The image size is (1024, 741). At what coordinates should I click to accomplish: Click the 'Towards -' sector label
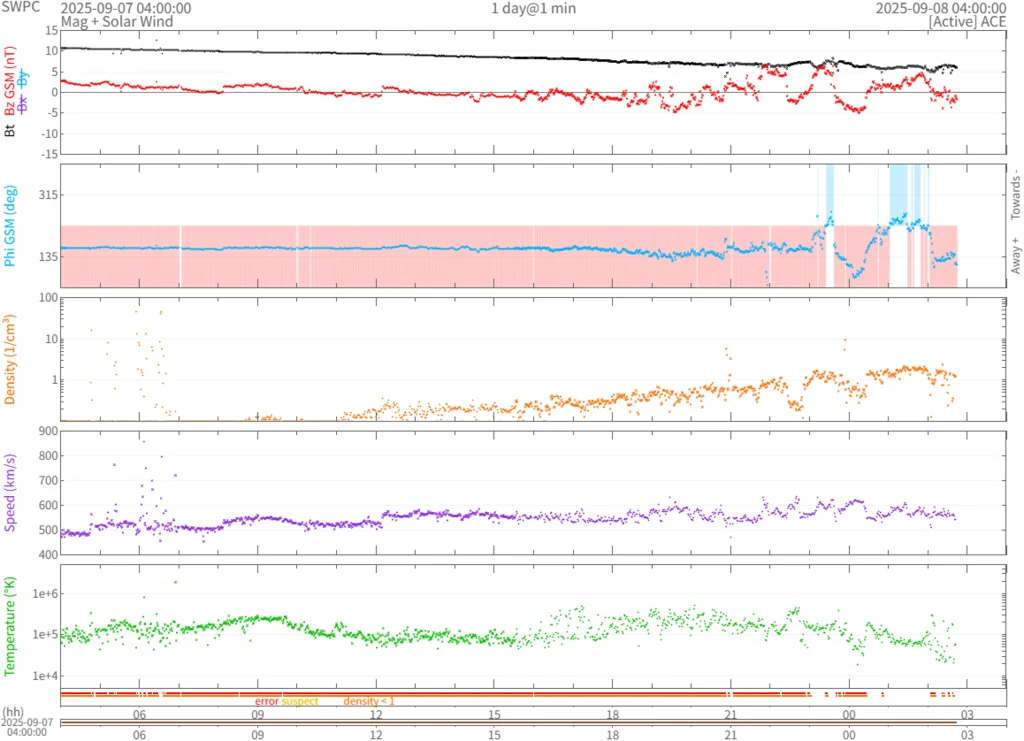click(1014, 194)
